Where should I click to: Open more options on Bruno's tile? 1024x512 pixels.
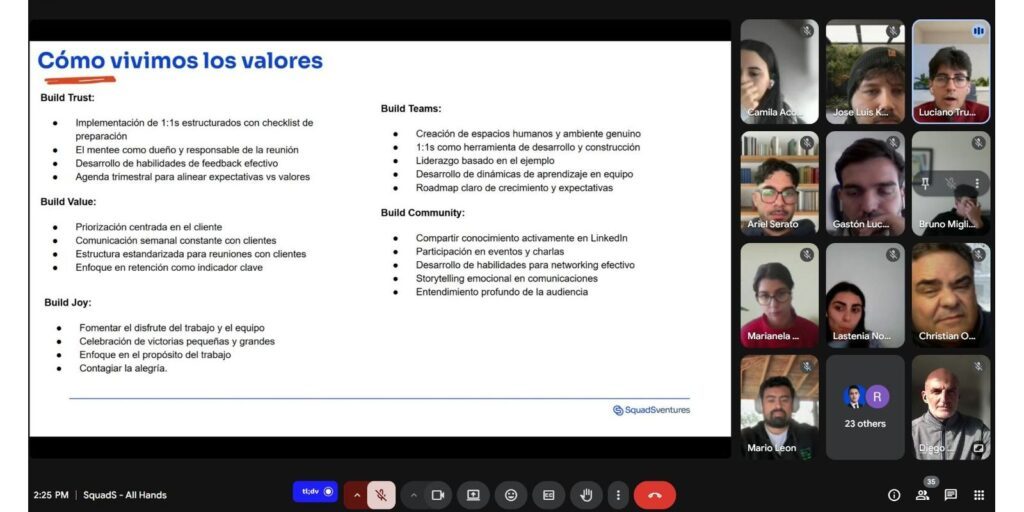click(x=976, y=183)
